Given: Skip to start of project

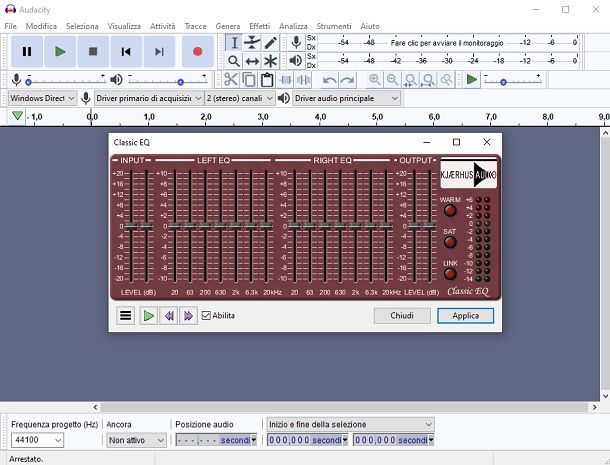Looking at the screenshot, I should point(126,51).
